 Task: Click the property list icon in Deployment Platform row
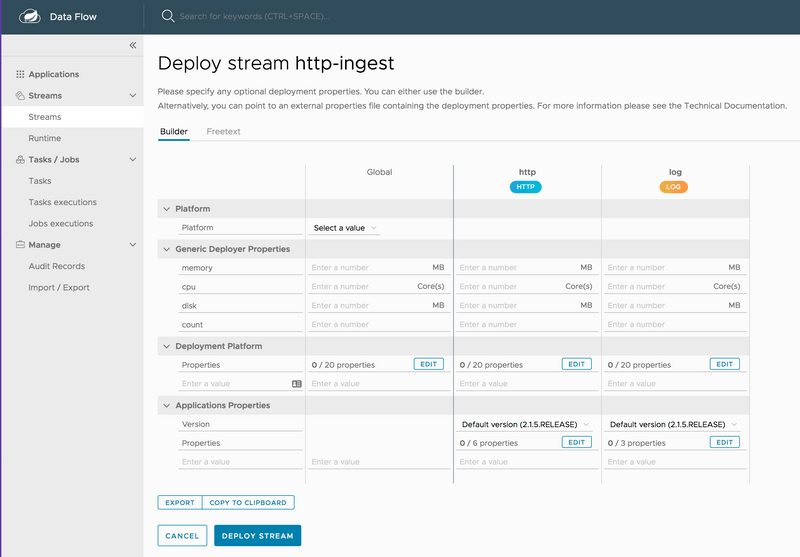tap(296, 384)
